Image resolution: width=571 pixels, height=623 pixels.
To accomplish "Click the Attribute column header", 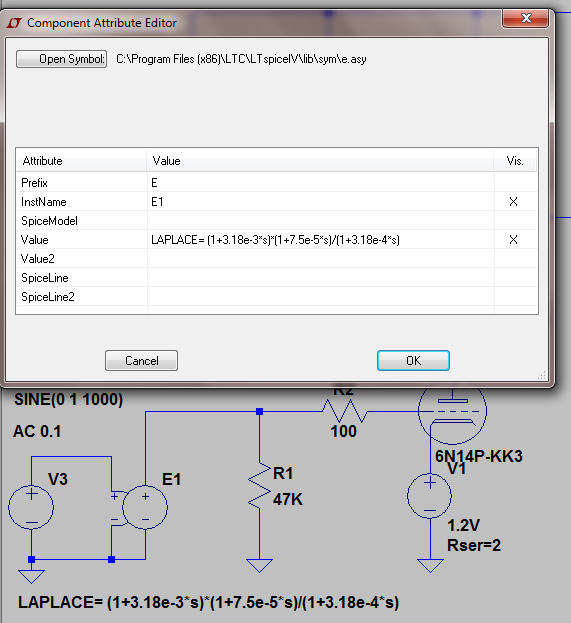I will [x=81, y=161].
